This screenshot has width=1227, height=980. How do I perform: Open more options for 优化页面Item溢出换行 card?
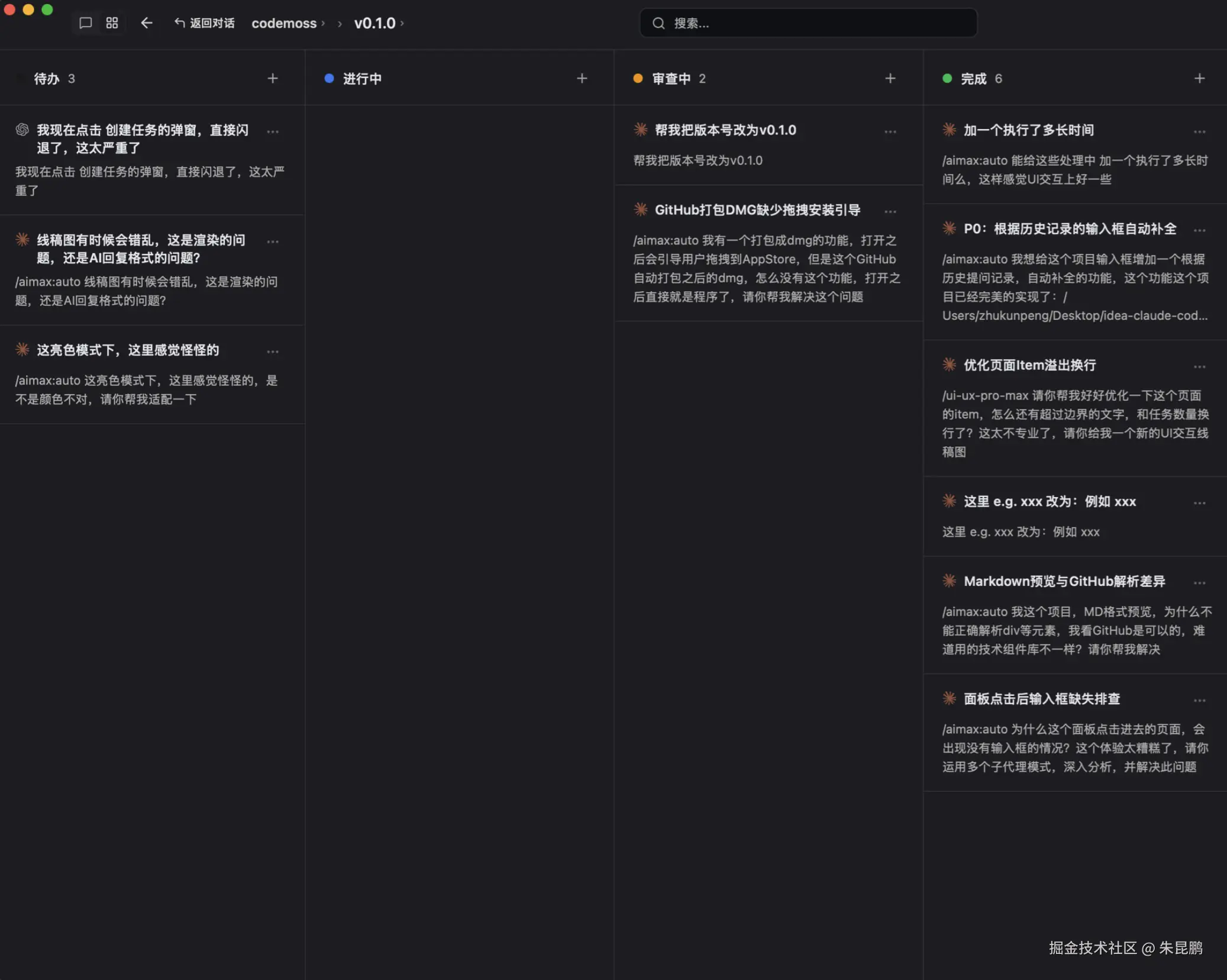click(x=1199, y=367)
